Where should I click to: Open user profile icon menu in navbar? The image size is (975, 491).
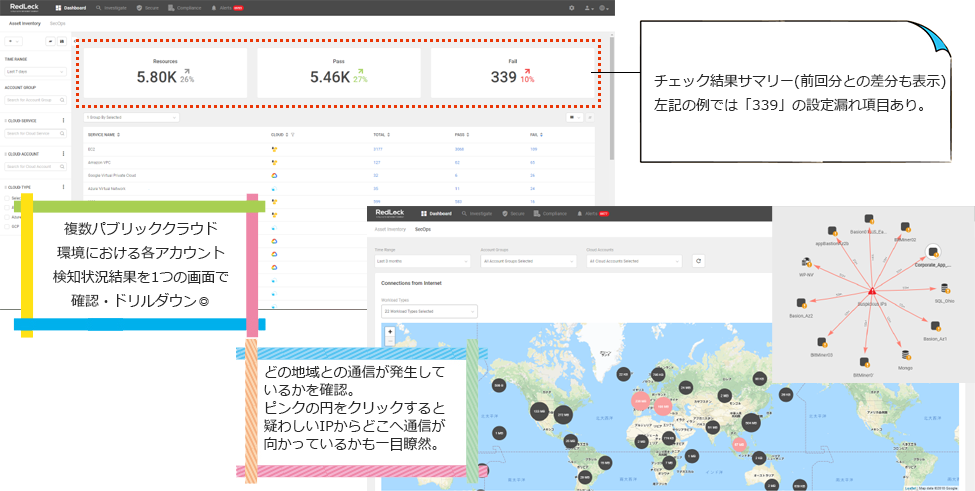[x=589, y=8]
